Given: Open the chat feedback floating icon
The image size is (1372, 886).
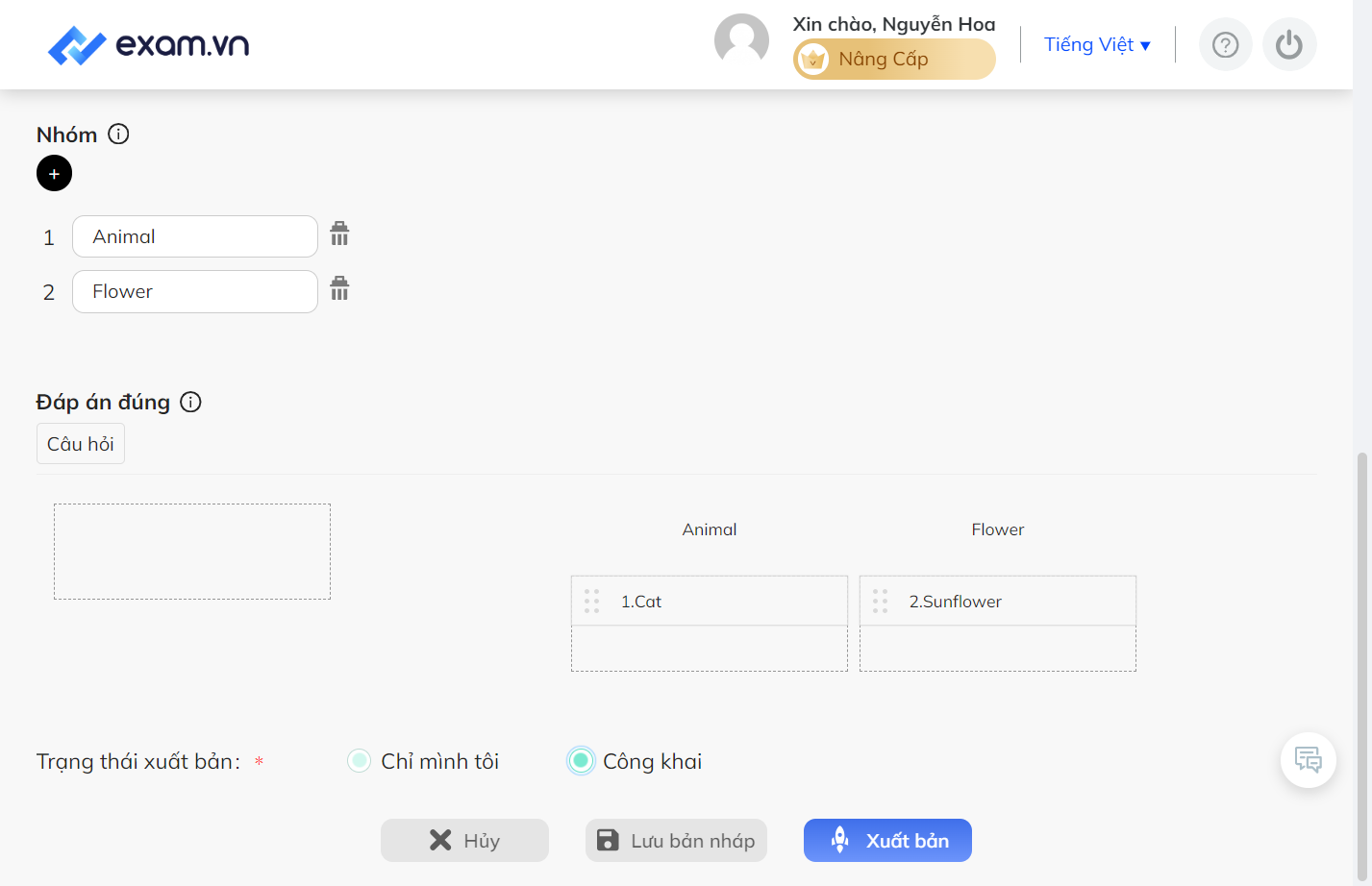Looking at the screenshot, I should click(1309, 760).
